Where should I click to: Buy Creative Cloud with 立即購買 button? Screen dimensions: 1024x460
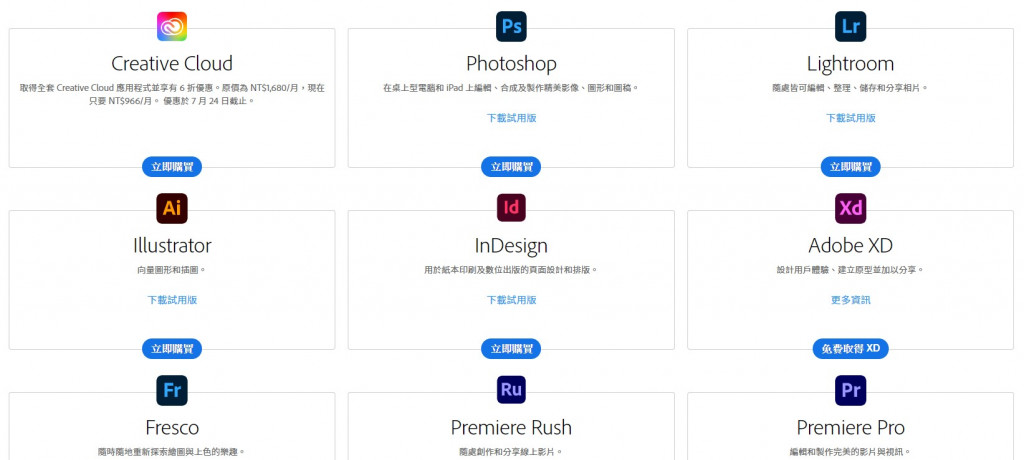pos(172,167)
